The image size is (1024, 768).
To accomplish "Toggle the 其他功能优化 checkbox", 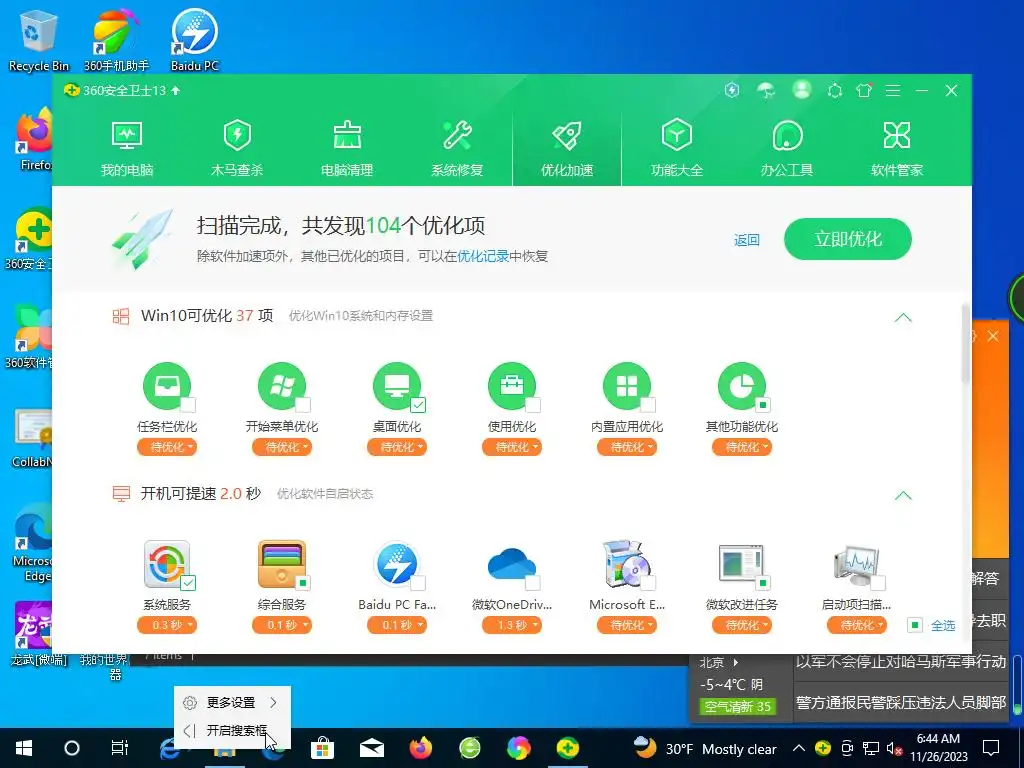I will pos(762,405).
